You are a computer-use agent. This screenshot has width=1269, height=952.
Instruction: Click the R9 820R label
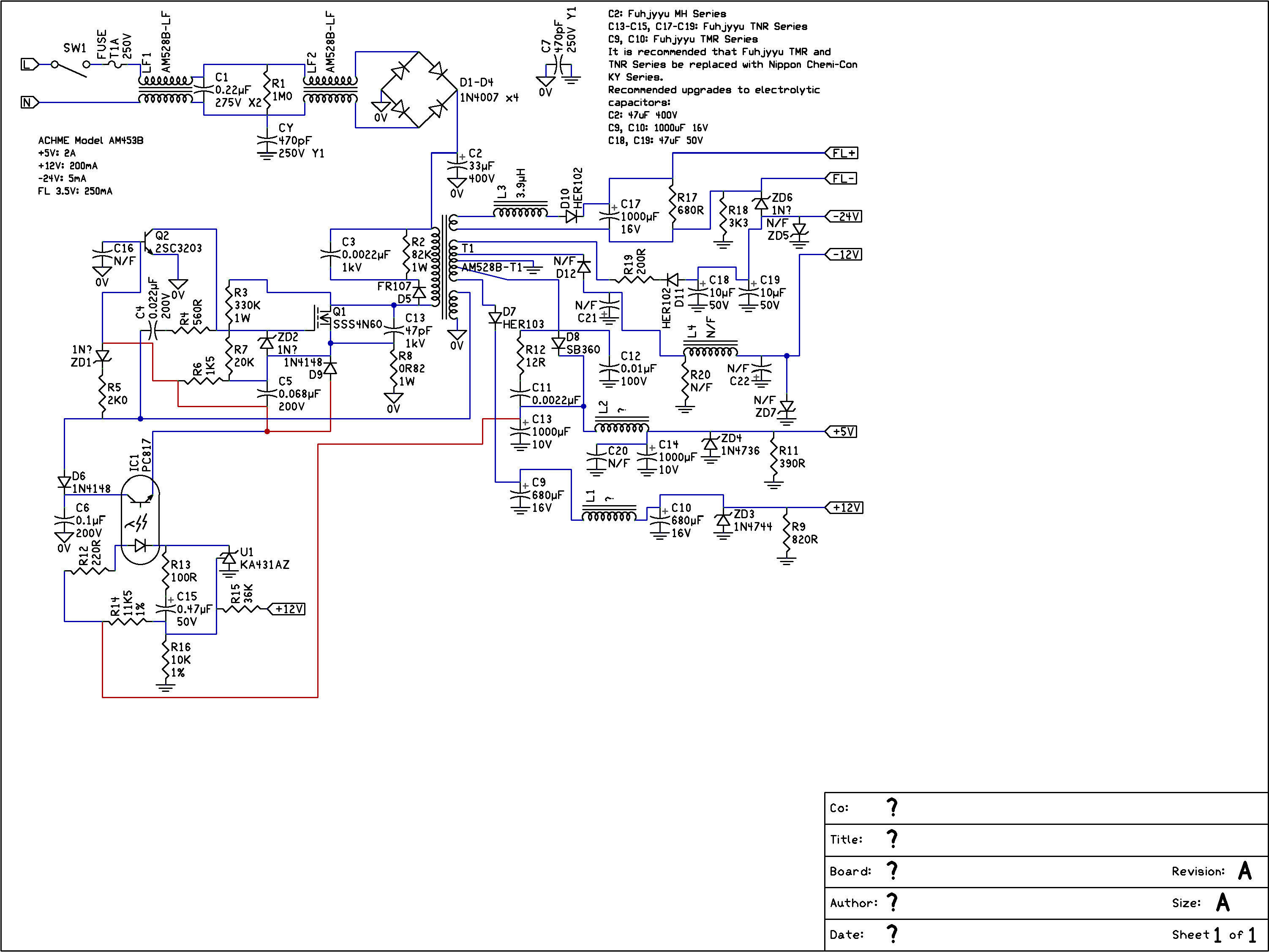pyautogui.click(x=805, y=533)
